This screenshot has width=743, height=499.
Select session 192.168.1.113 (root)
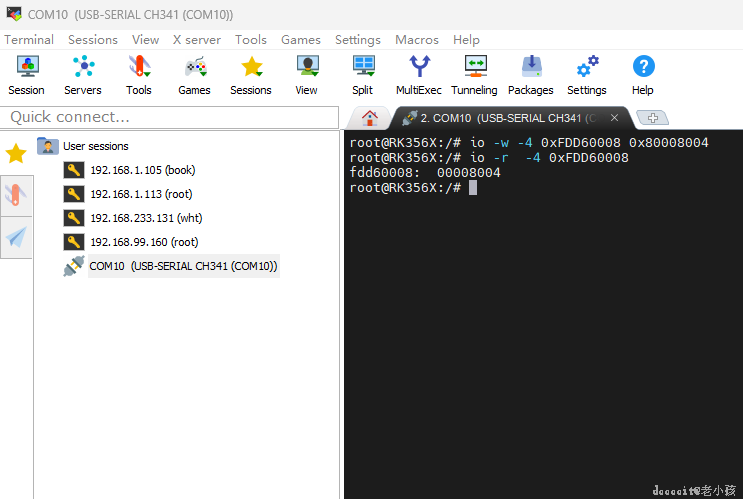tap(141, 194)
